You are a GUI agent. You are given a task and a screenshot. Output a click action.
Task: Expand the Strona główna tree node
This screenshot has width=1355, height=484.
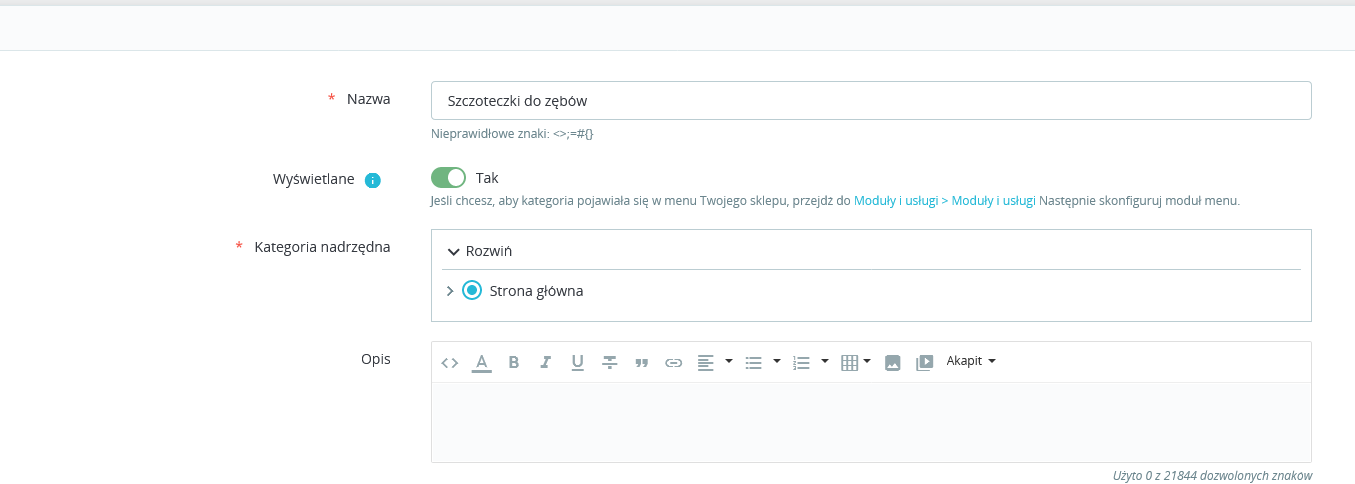pos(450,291)
